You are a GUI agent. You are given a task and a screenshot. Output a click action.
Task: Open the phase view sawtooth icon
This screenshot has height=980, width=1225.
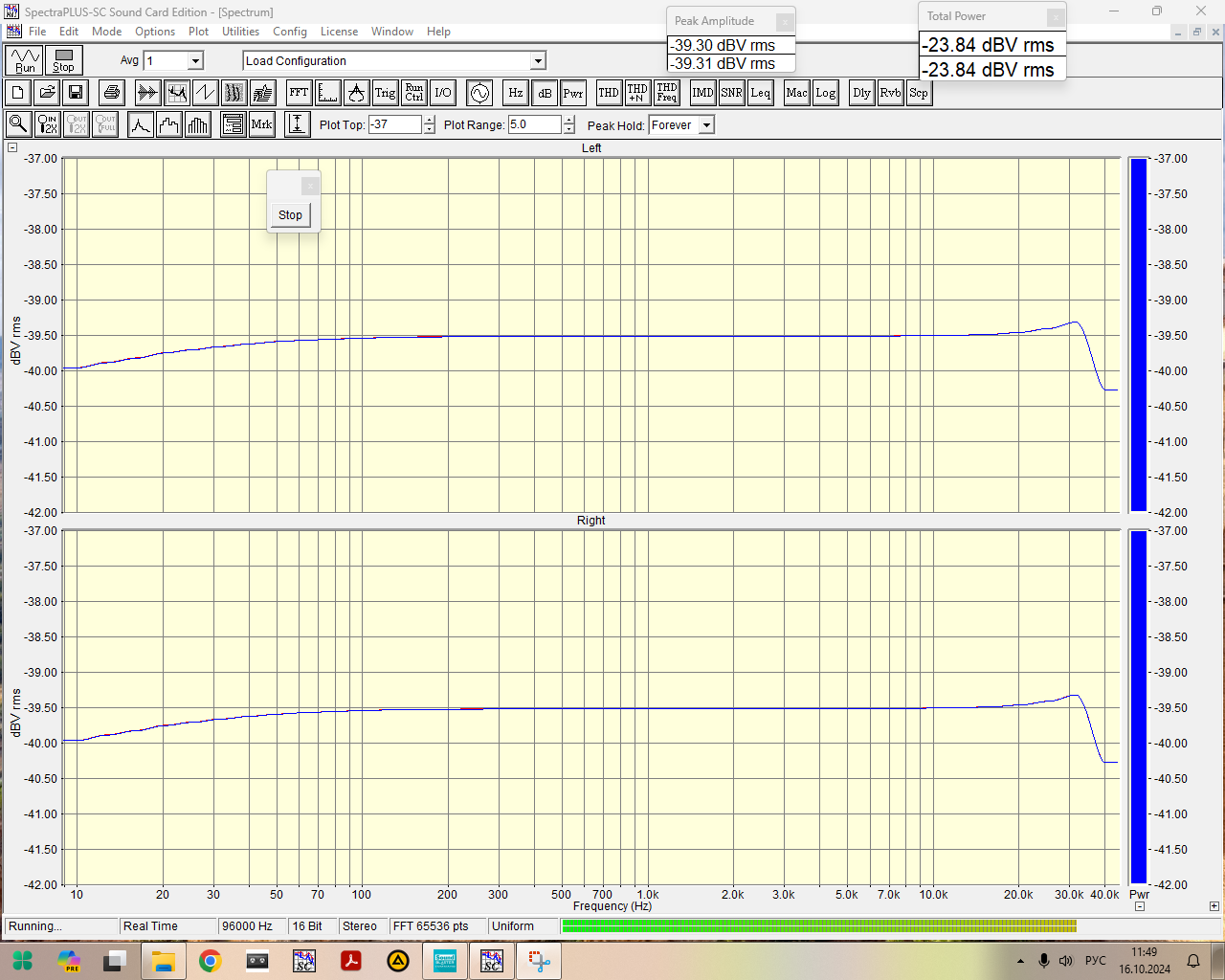coord(205,93)
